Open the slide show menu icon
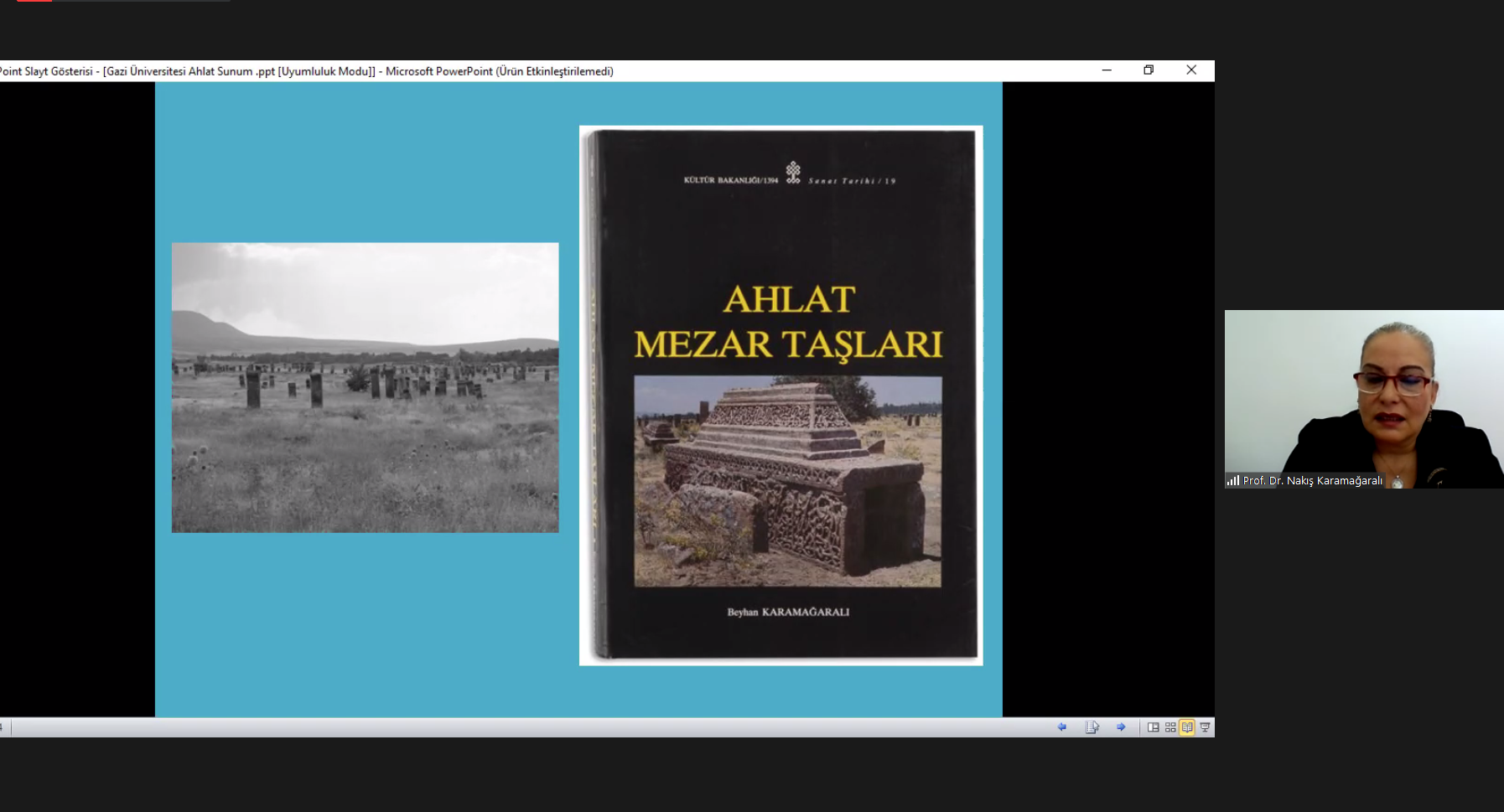 click(x=1092, y=727)
